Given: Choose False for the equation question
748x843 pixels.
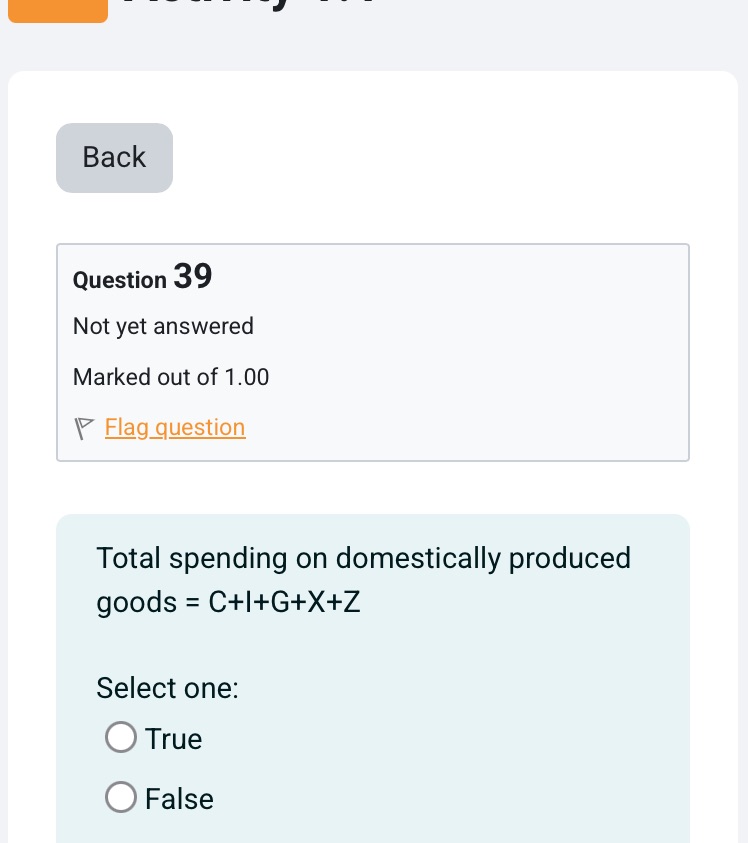Looking at the screenshot, I should 121,797.
